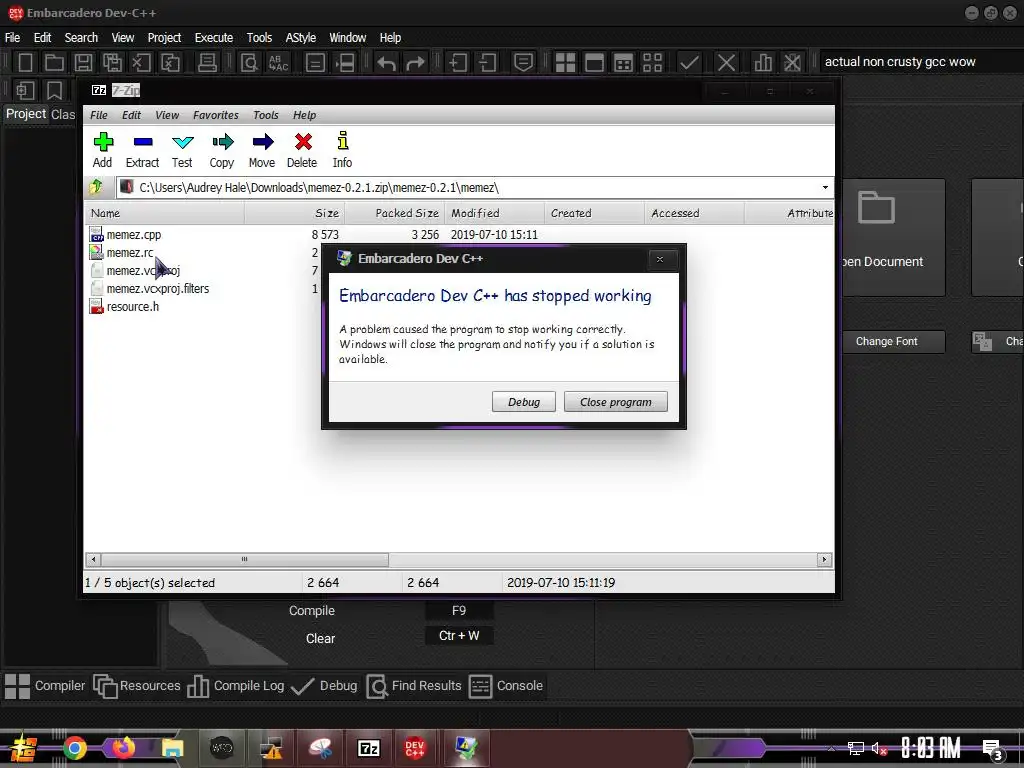Open Dev-C++ File menu
The height and width of the screenshot is (768, 1024).
12,38
